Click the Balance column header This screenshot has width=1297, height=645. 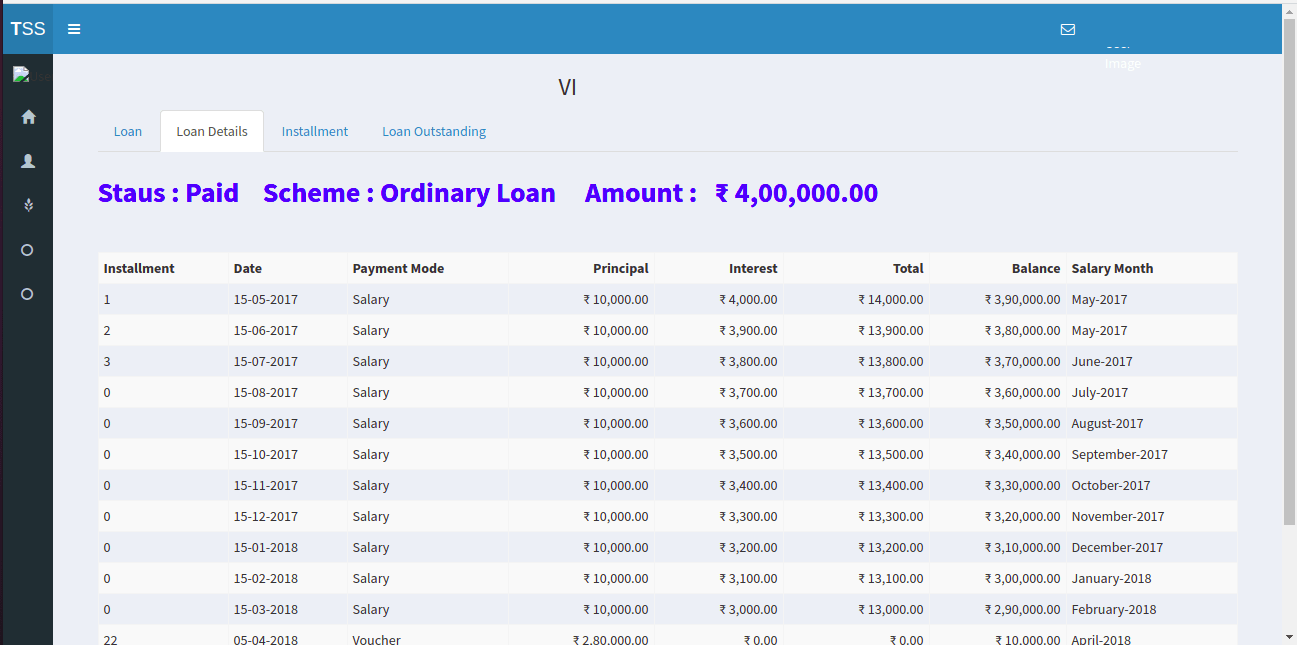point(1035,268)
